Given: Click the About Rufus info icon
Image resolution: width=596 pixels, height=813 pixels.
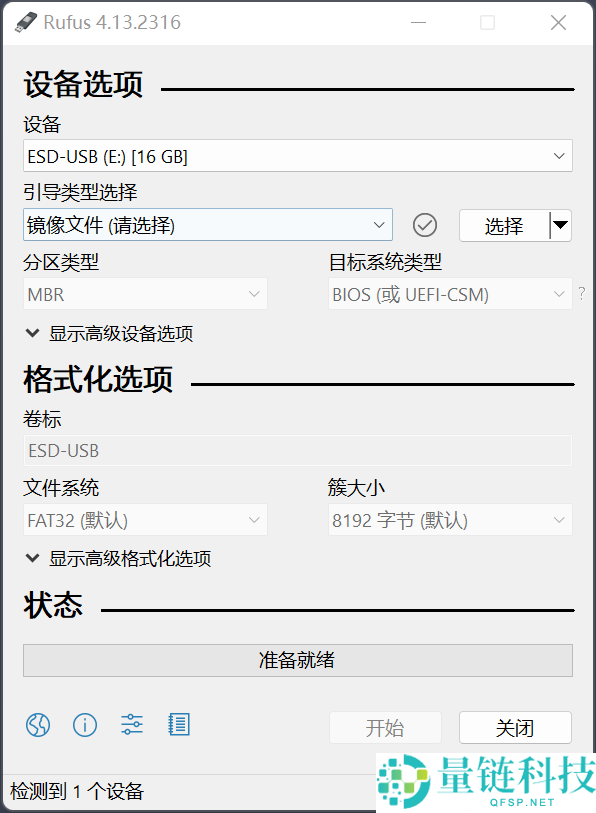Looking at the screenshot, I should (x=85, y=725).
